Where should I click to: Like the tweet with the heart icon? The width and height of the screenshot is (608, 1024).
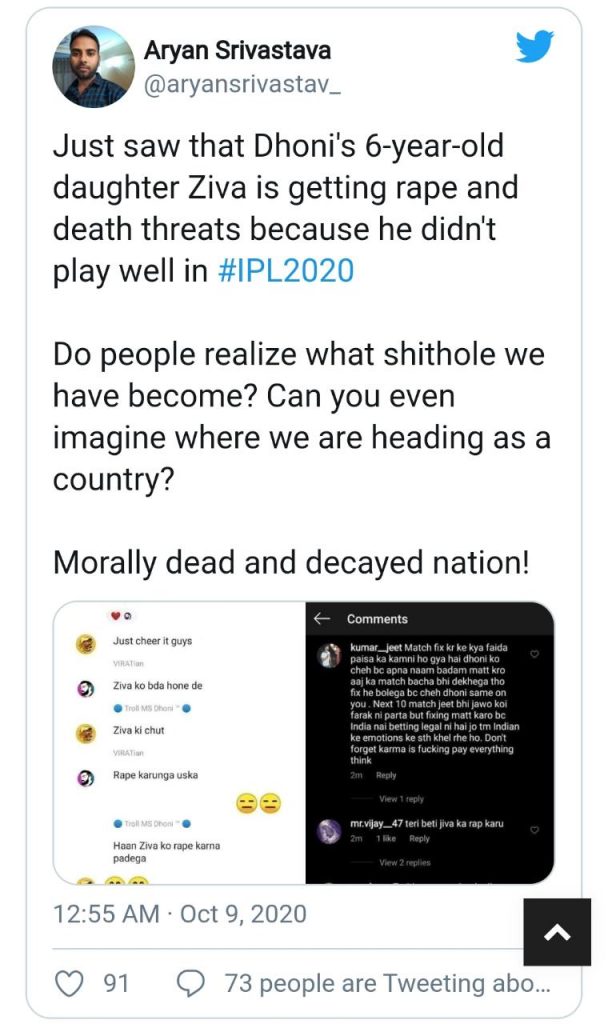[x=69, y=983]
